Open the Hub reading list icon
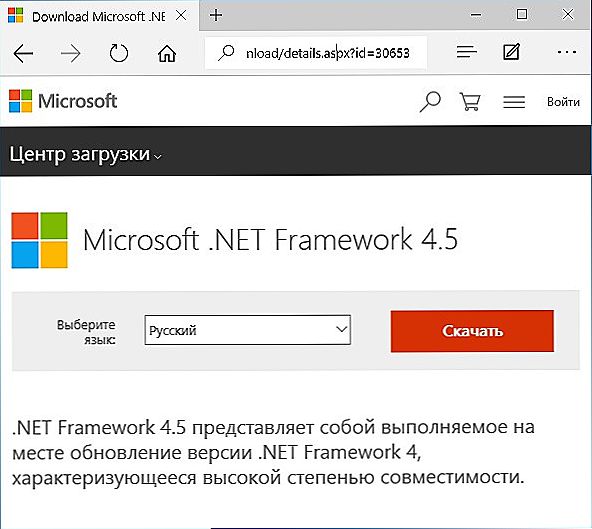This screenshot has width=592, height=529. pos(466,52)
